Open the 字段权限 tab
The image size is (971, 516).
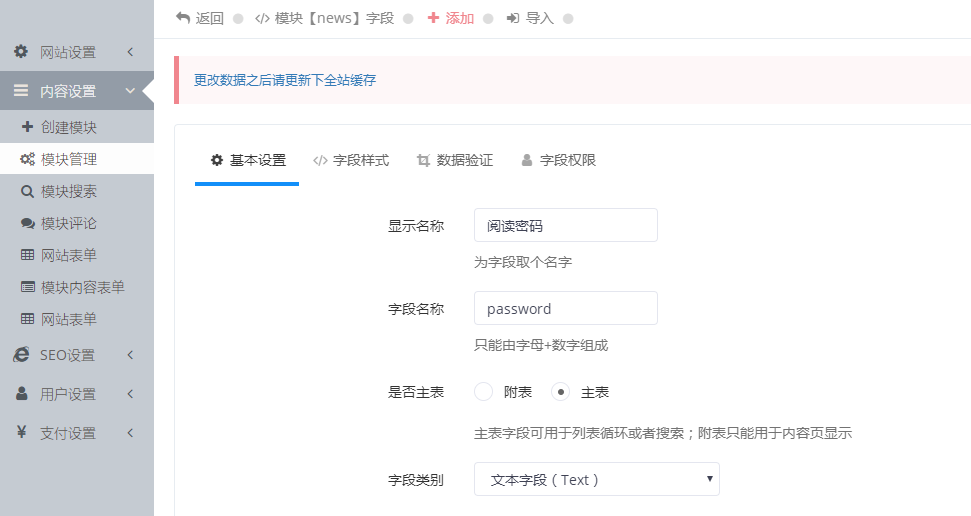pyautogui.click(x=559, y=160)
